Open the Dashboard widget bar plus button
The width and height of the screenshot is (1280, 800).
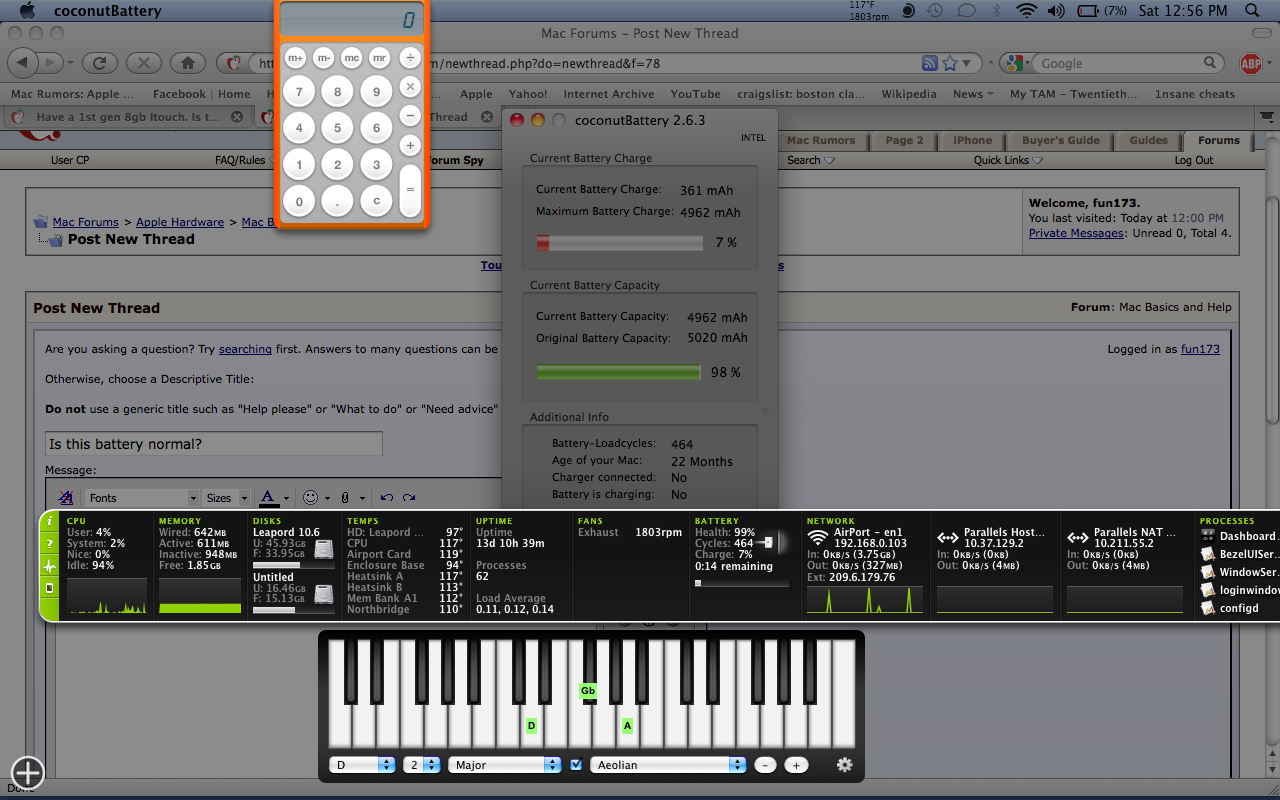click(x=28, y=771)
